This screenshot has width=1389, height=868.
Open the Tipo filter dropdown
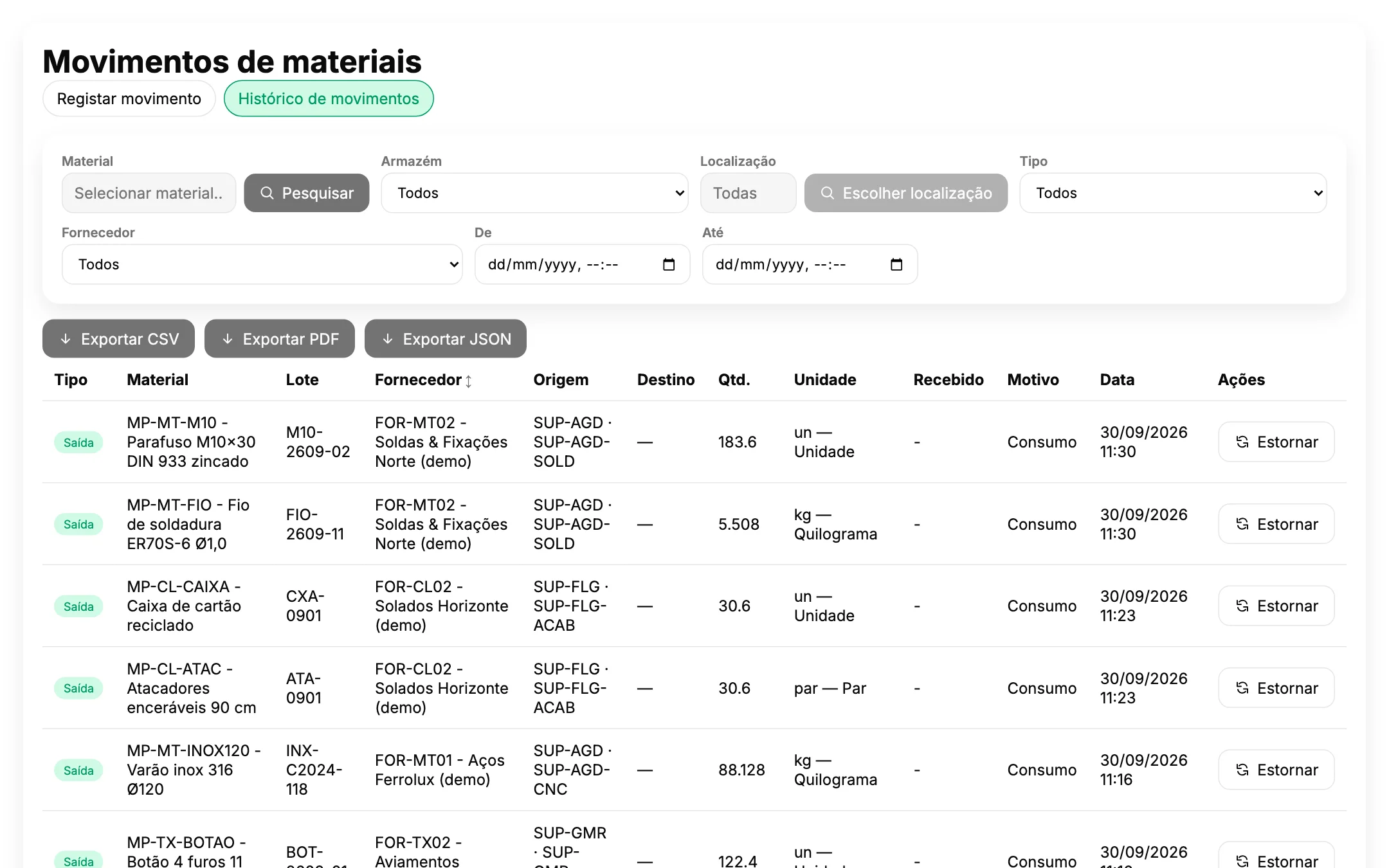(x=1173, y=193)
